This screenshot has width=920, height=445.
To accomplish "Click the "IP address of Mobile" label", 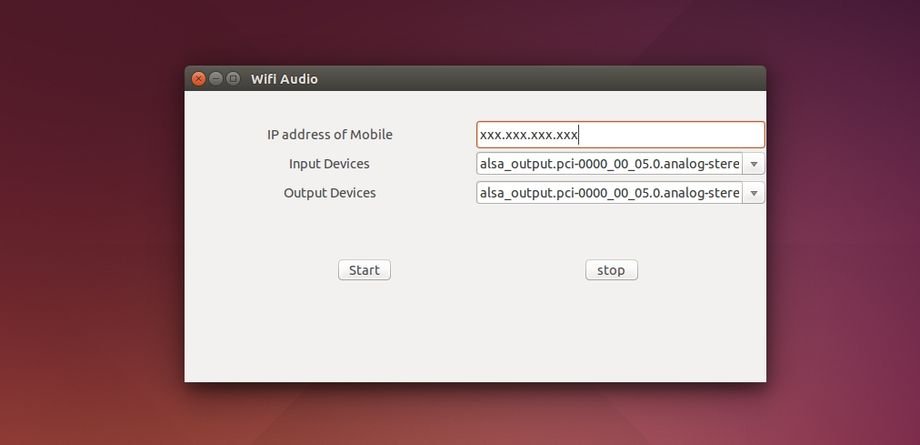I will [x=329, y=135].
